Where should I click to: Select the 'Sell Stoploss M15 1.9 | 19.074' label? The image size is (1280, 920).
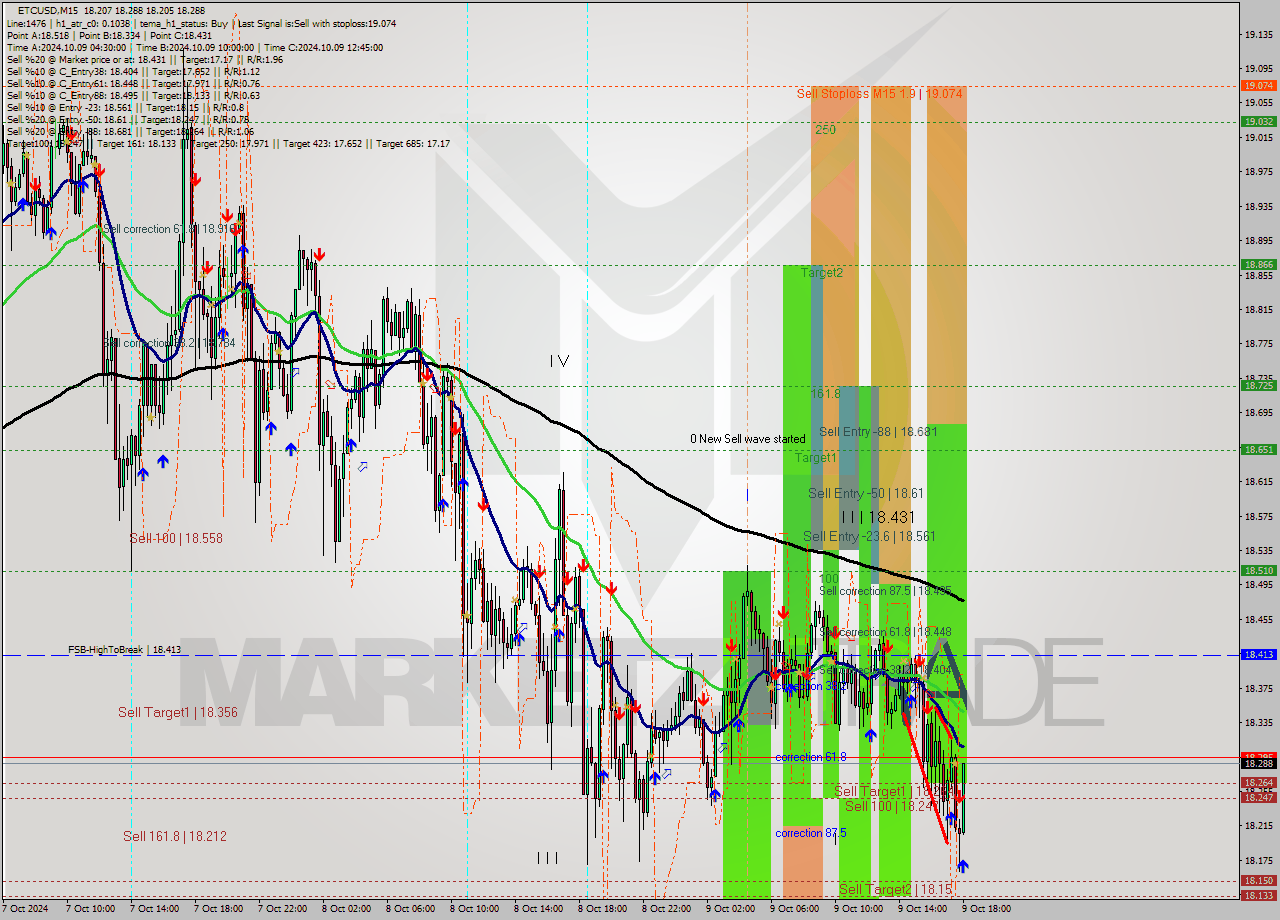pyautogui.click(x=880, y=93)
